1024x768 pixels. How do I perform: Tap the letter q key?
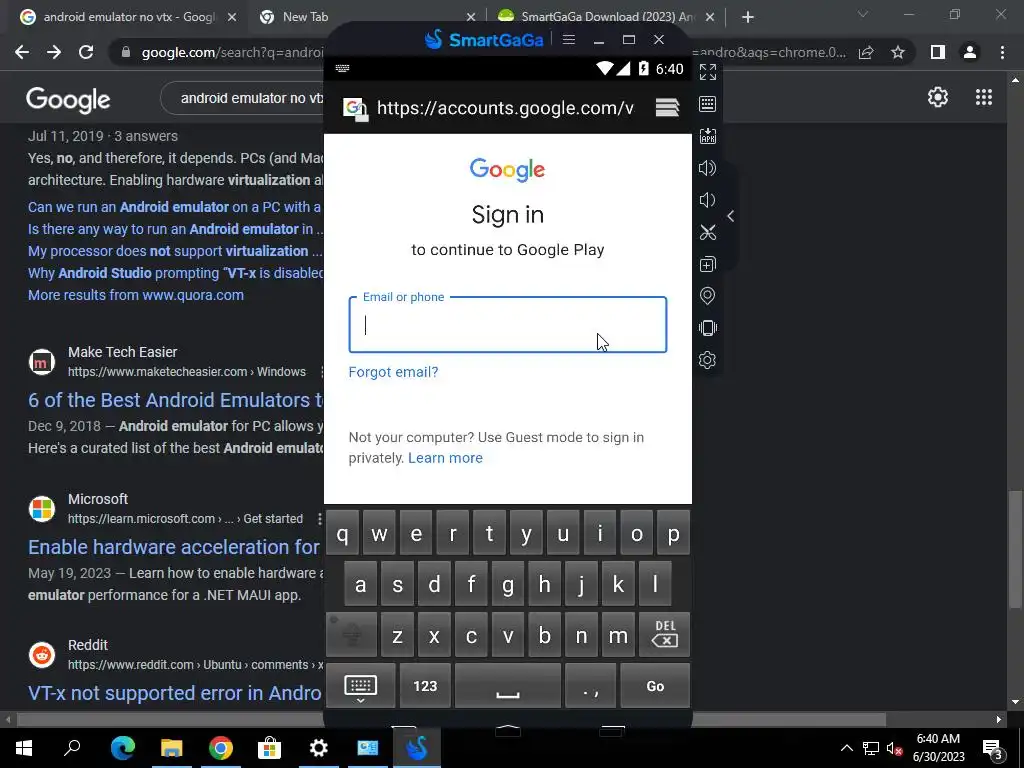point(342,534)
